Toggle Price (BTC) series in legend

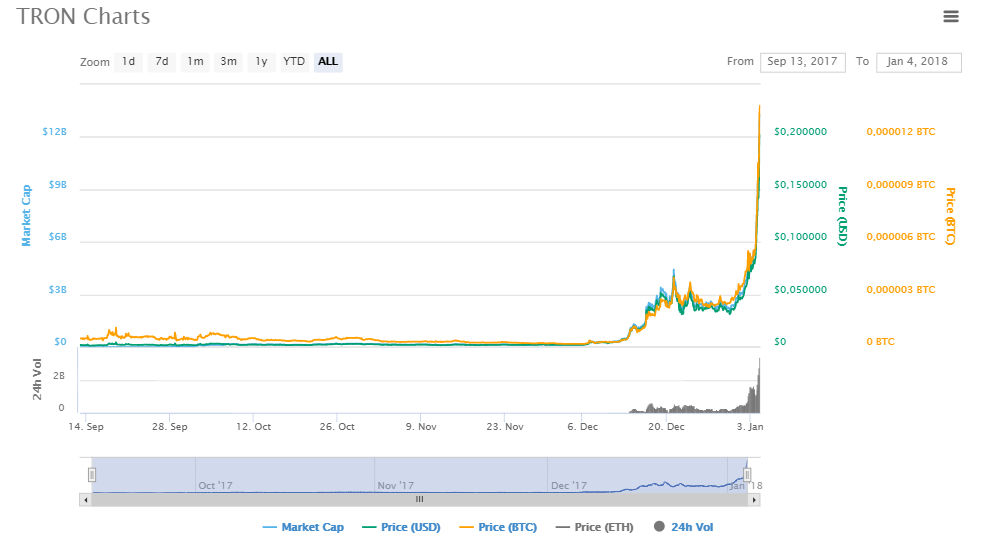[501, 527]
